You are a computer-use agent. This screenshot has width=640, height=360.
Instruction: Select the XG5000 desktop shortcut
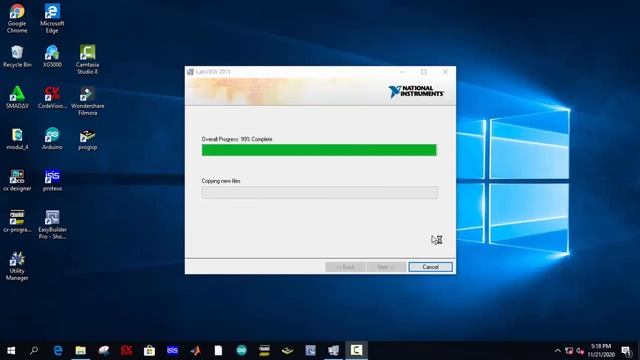click(x=52, y=56)
